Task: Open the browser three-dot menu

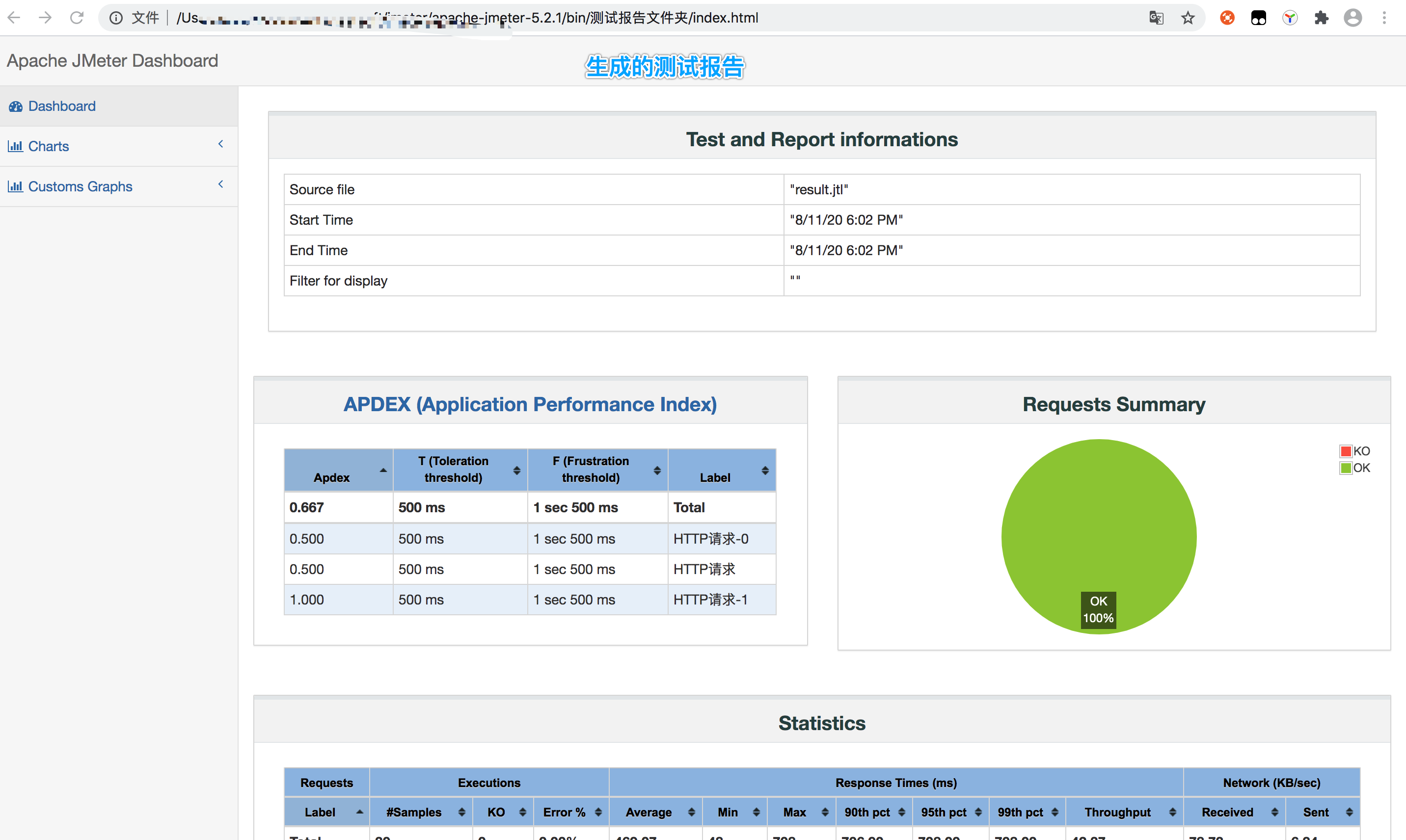Action: (1384, 18)
